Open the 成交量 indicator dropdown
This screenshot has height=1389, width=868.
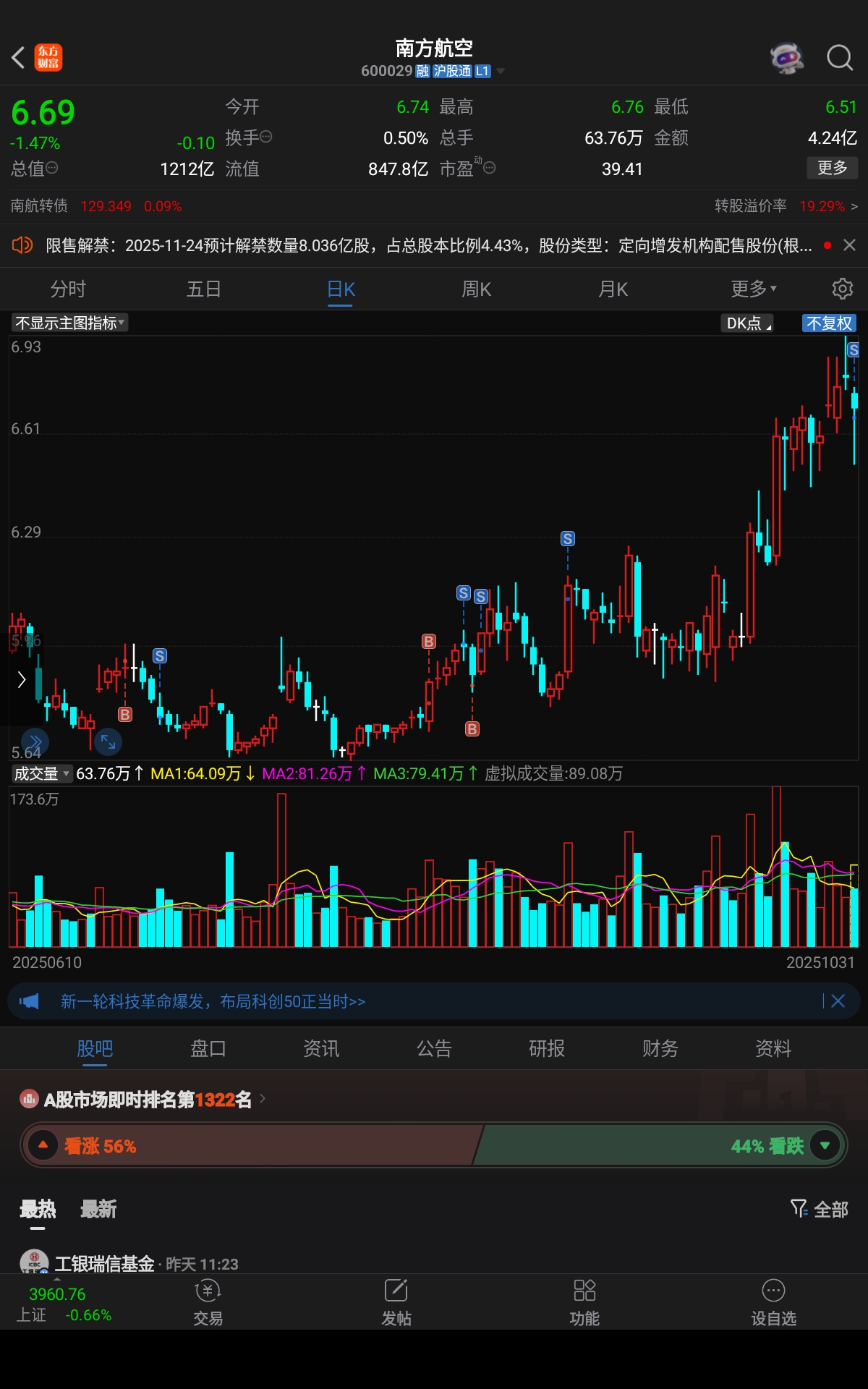coord(42,773)
